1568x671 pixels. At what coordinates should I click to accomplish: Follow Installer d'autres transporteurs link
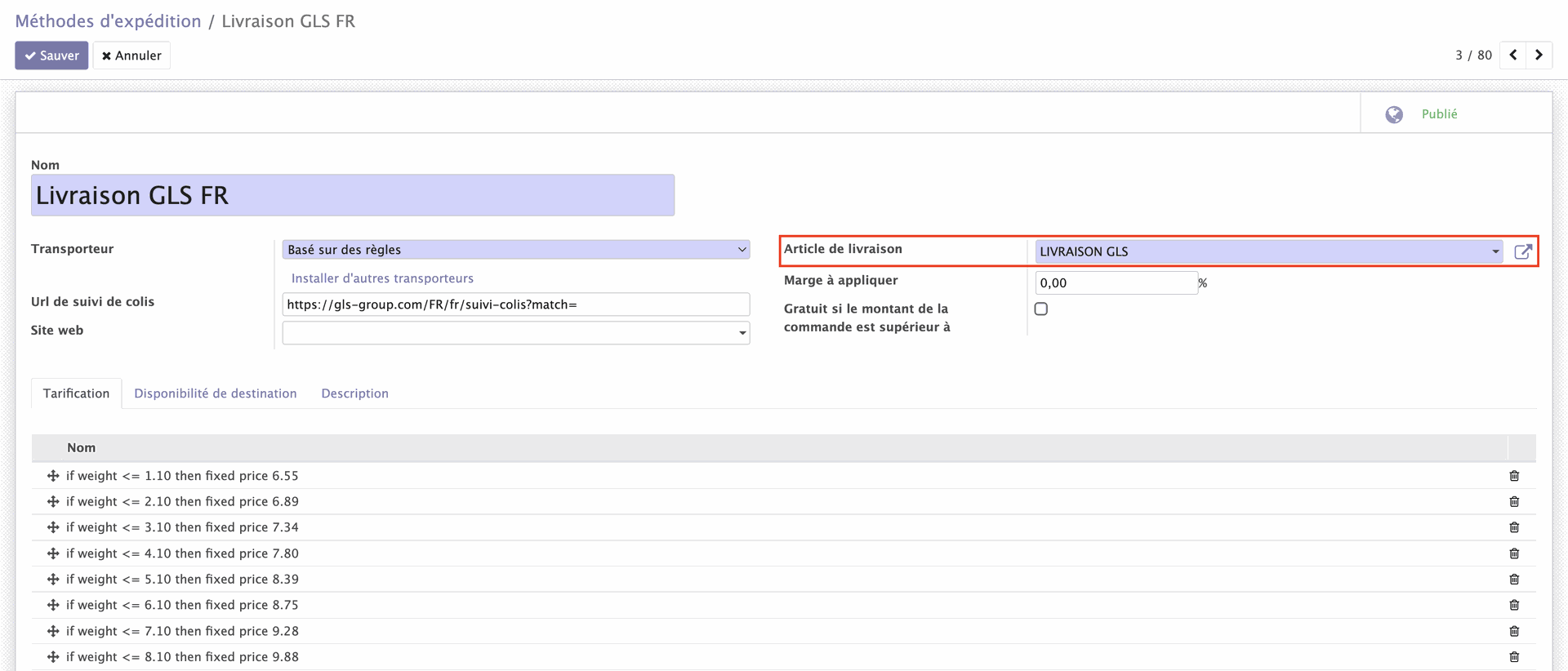click(x=382, y=278)
